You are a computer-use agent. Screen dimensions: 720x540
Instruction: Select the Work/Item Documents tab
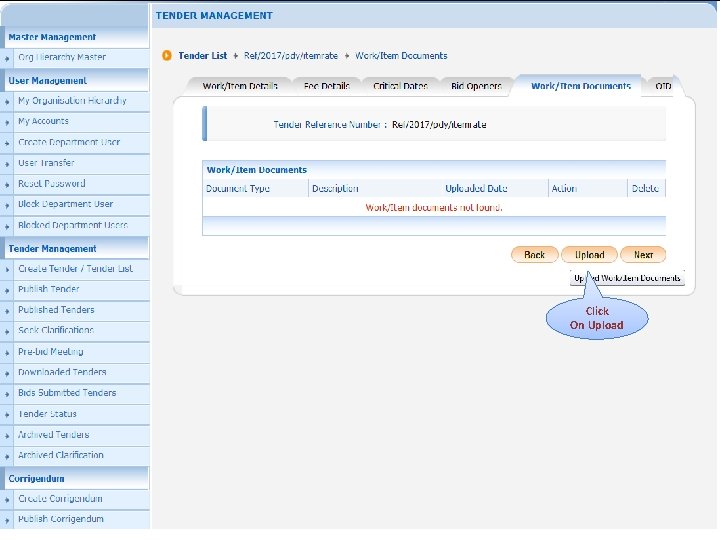[580, 86]
